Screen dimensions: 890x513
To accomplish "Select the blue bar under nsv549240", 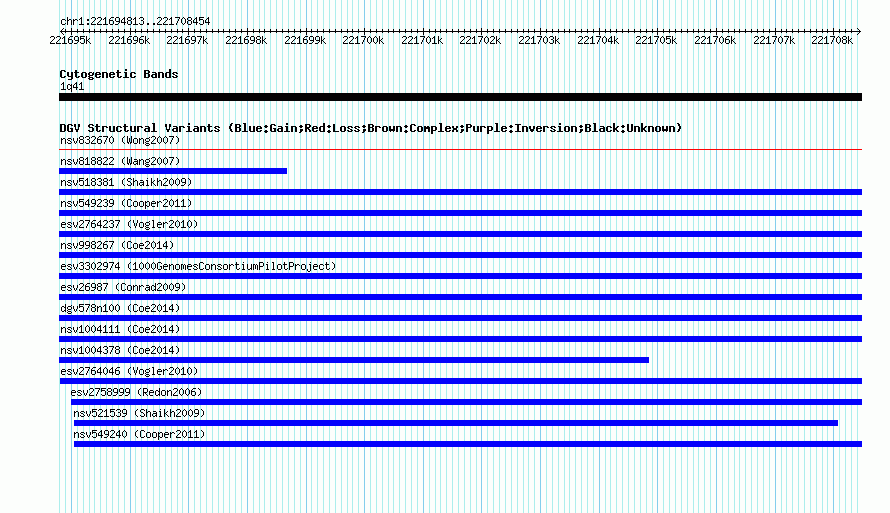I will point(468,444).
